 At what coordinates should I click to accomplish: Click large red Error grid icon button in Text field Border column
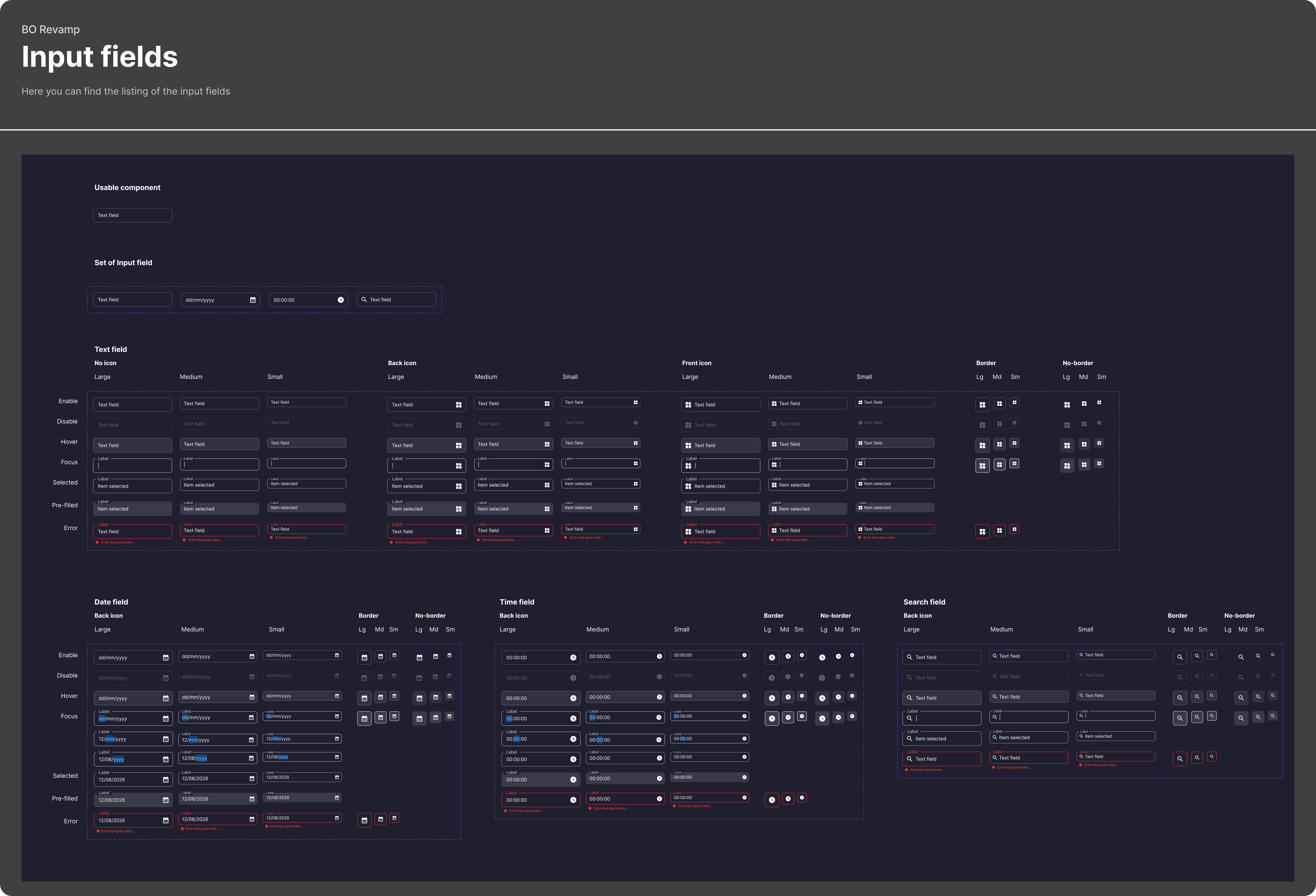tap(982, 532)
